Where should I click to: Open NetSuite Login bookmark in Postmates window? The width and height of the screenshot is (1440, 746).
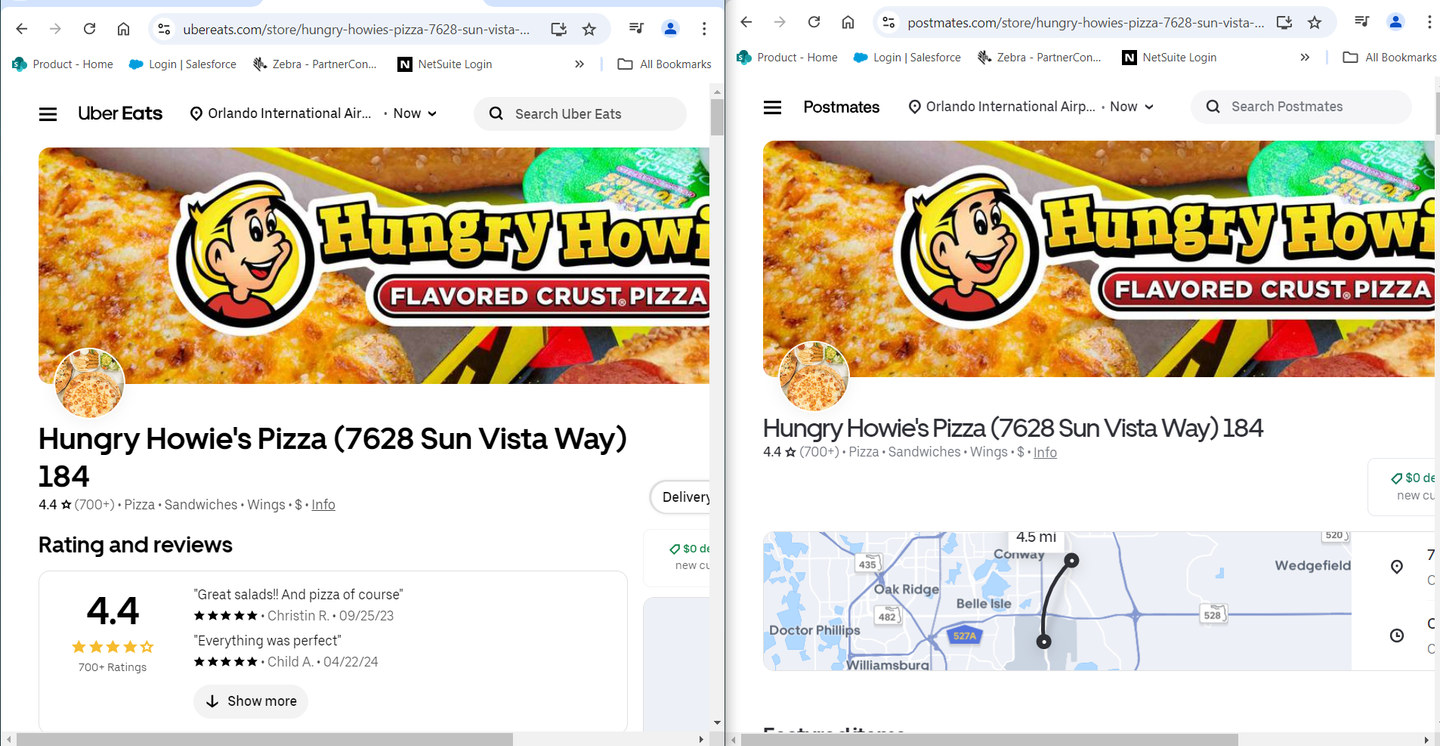(x=1169, y=57)
